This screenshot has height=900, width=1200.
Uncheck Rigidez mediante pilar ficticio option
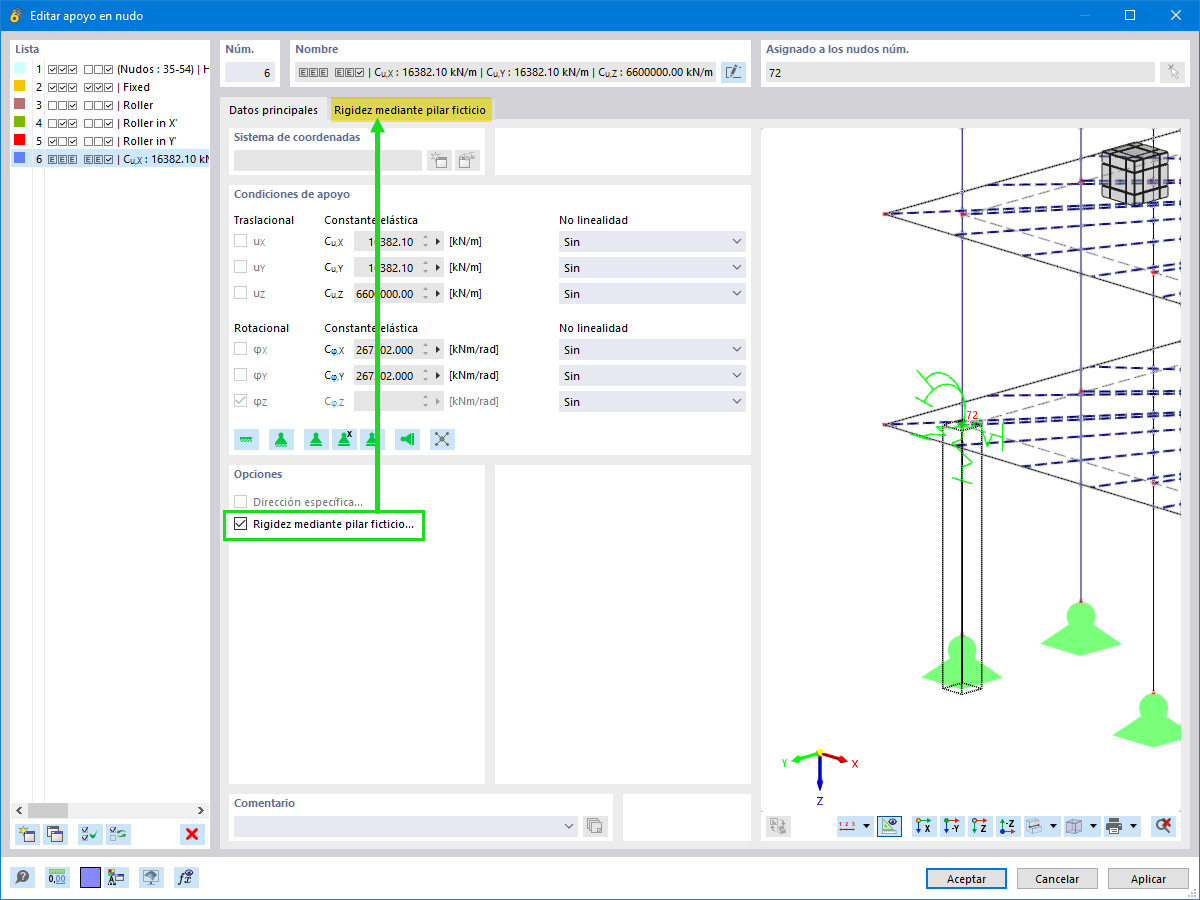coord(240,524)
